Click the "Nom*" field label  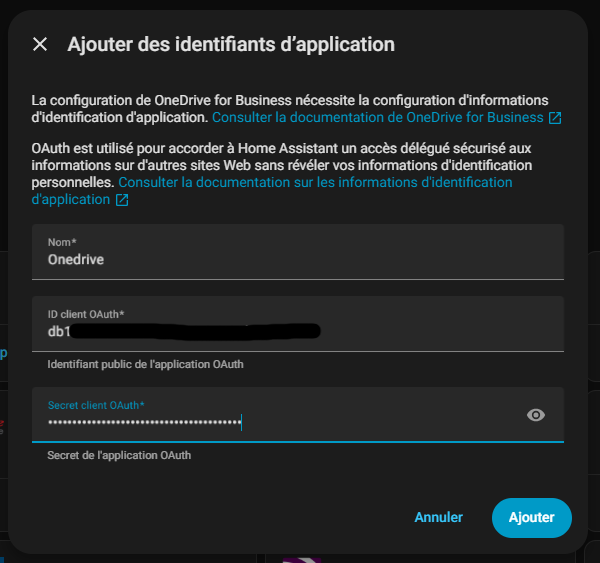click(x=62, y=242)
